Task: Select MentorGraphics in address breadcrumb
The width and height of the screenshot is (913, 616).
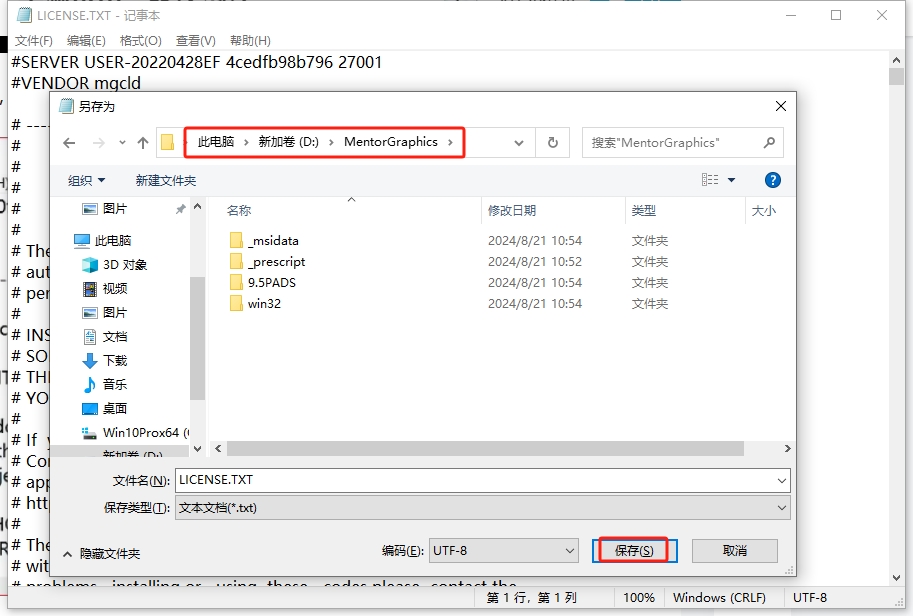Action: tap(391, 142)
